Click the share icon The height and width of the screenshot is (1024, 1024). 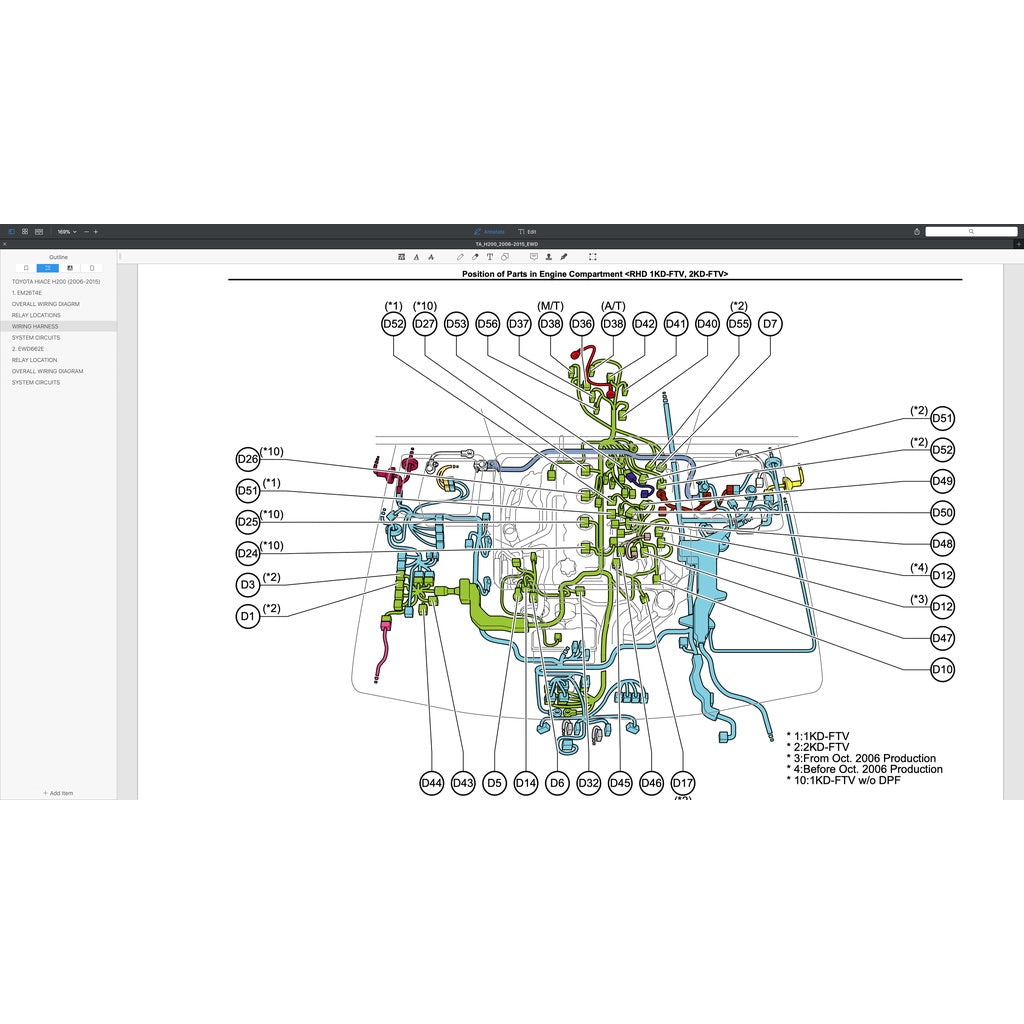917,231
